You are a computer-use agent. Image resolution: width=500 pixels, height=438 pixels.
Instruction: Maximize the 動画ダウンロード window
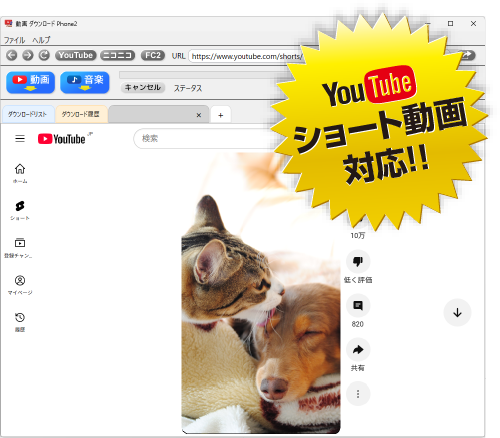tap(450, 23)
